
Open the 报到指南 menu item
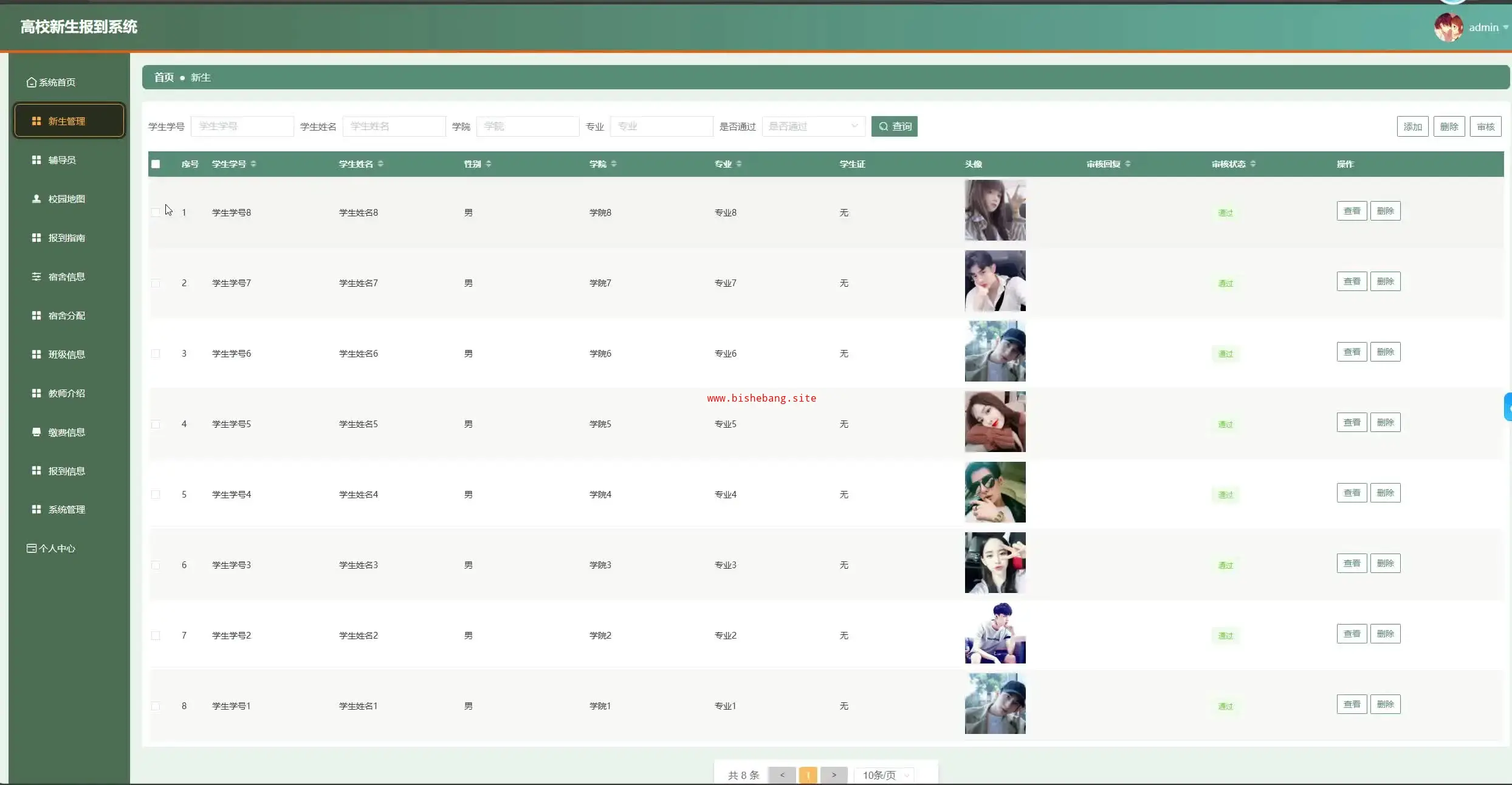(66, 238)
